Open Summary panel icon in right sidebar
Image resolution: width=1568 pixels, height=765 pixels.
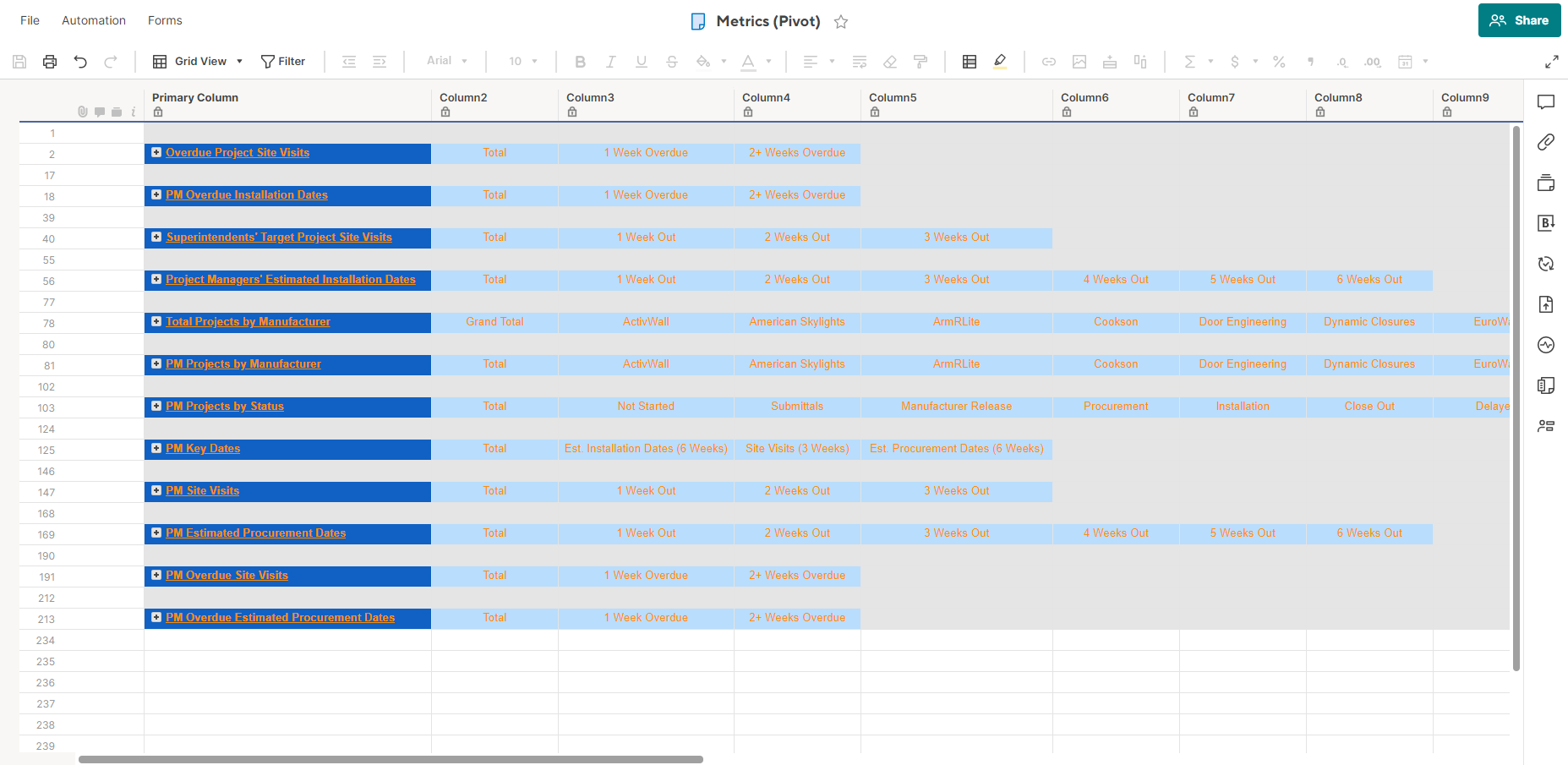[x=1546, y=385]
